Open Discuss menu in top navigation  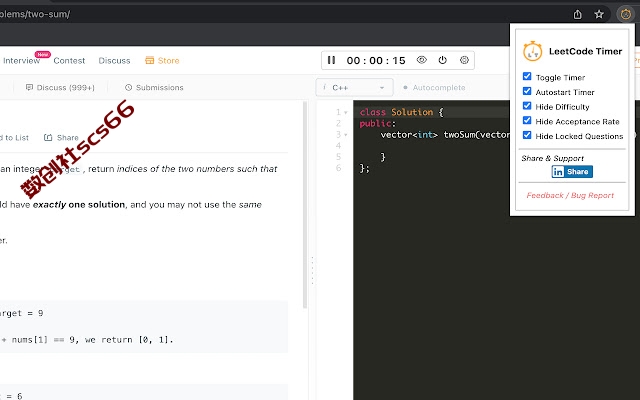(x=114, y=61)
